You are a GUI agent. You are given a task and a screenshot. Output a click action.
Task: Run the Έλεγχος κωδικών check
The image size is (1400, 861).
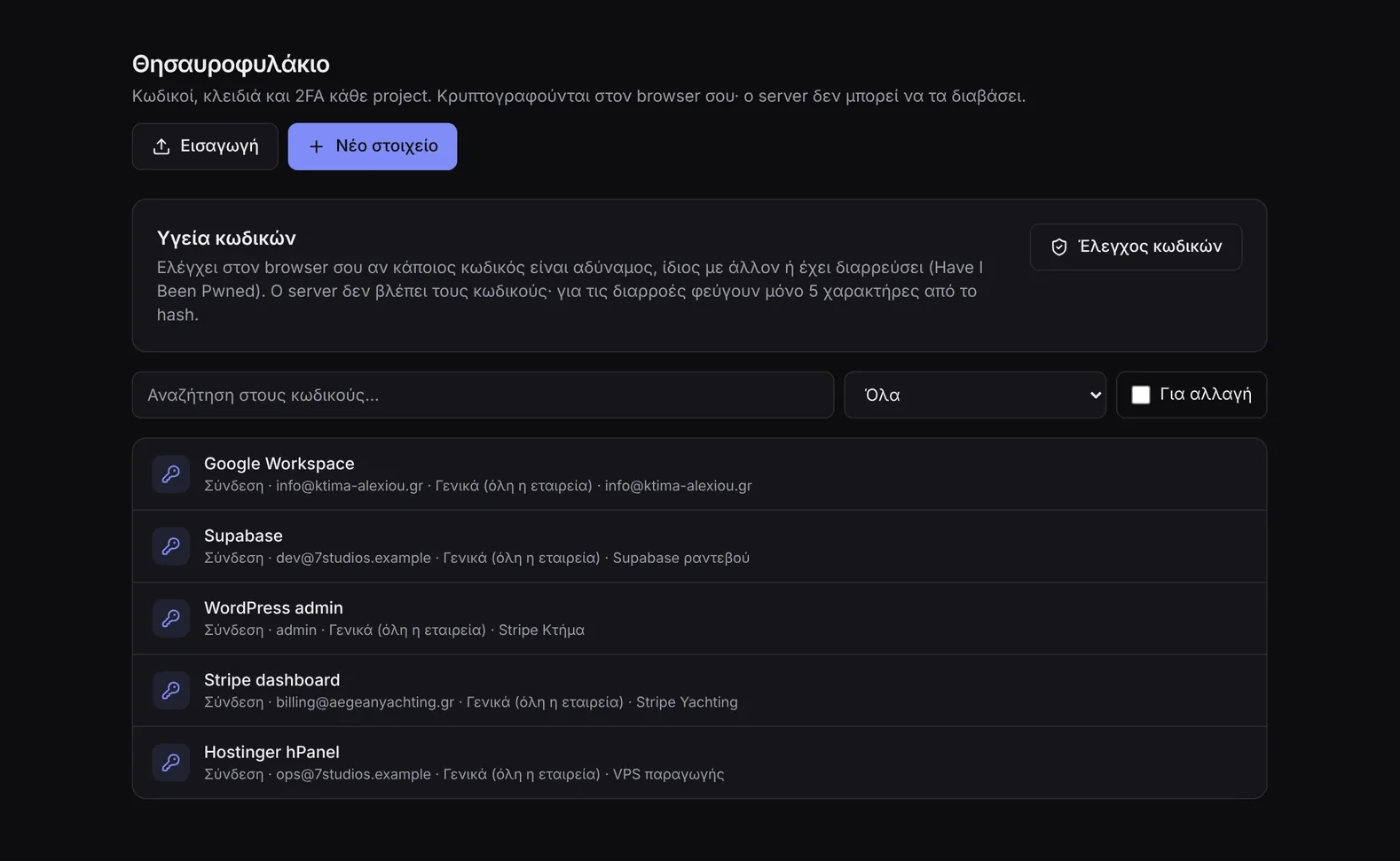[1136, 247]
